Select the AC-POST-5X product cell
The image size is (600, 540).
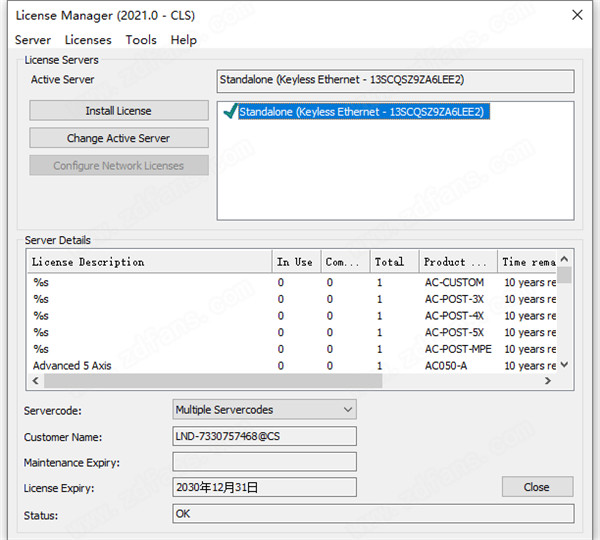coord(454,332)
